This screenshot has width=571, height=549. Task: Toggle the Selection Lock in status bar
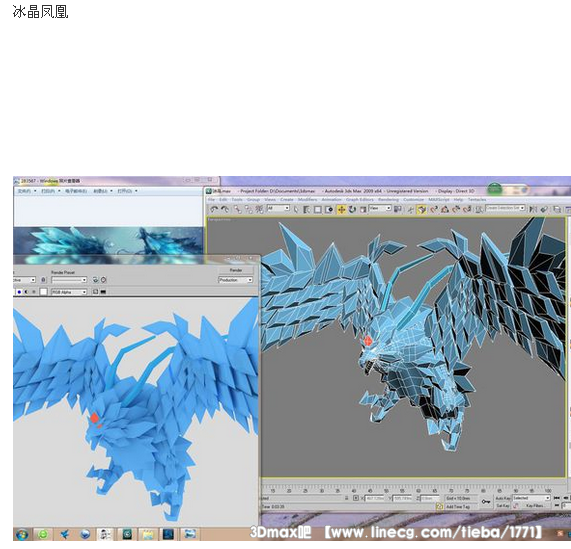[x=346, y=498]
